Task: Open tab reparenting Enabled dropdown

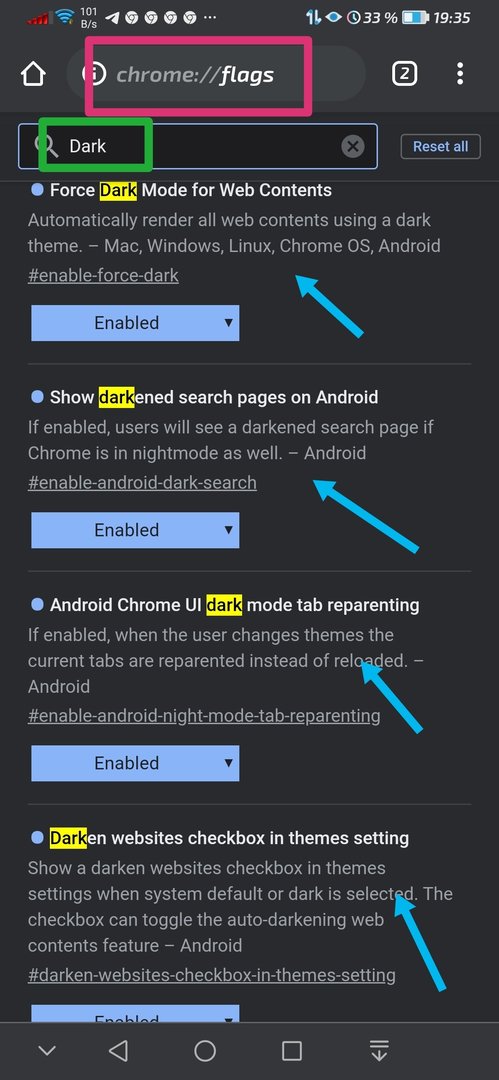Action: click(x=135, y=763)
